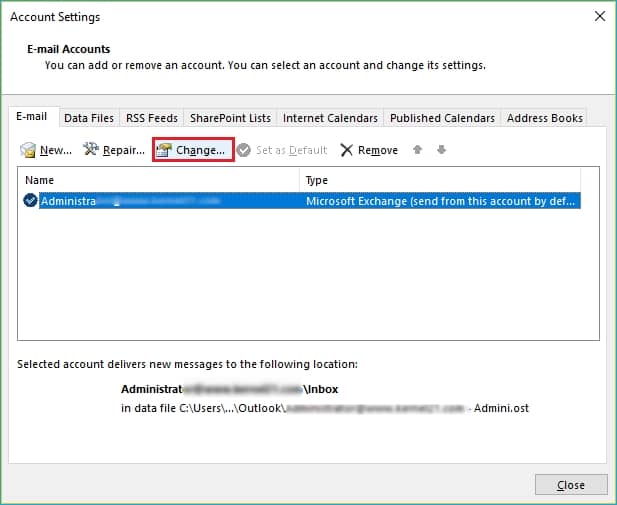Screen dimensions: 617x505
Task: Open the Address Books tab
Action: click(x=545, y=118)
